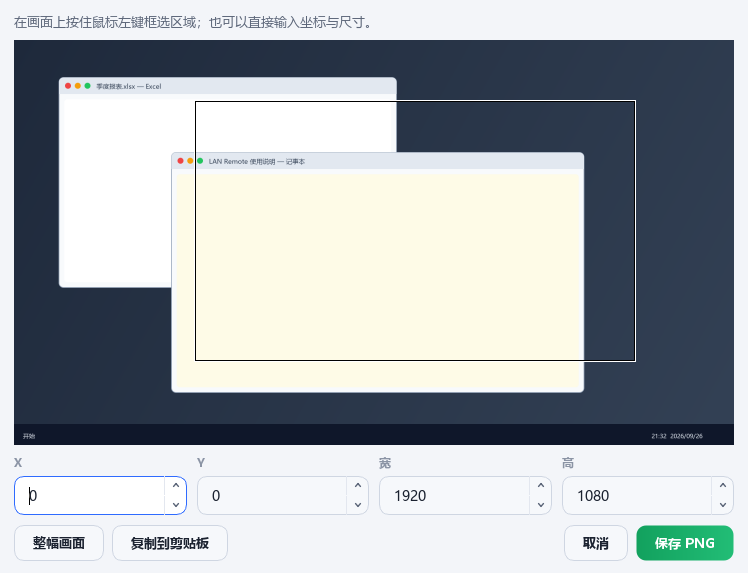Click 复制到剪贴板 copy to clipboard button

point(170,543)
